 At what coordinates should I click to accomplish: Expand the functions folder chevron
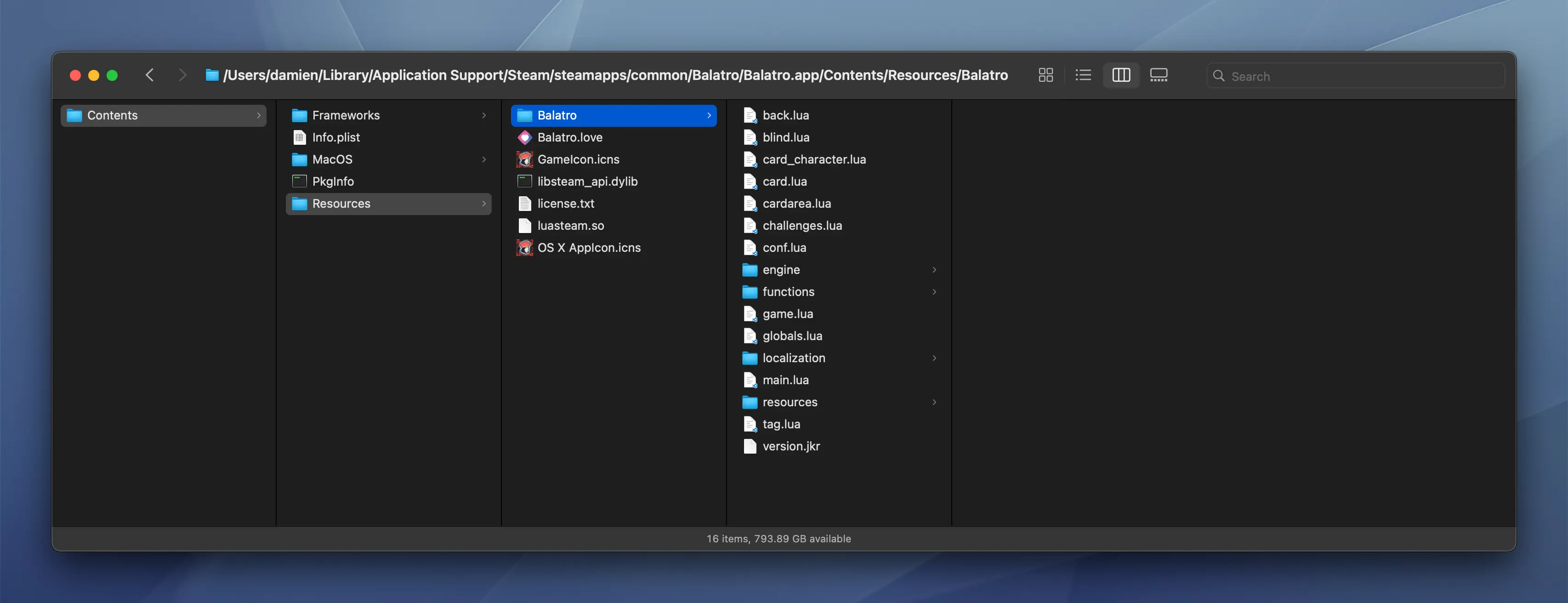click(934, 291)
